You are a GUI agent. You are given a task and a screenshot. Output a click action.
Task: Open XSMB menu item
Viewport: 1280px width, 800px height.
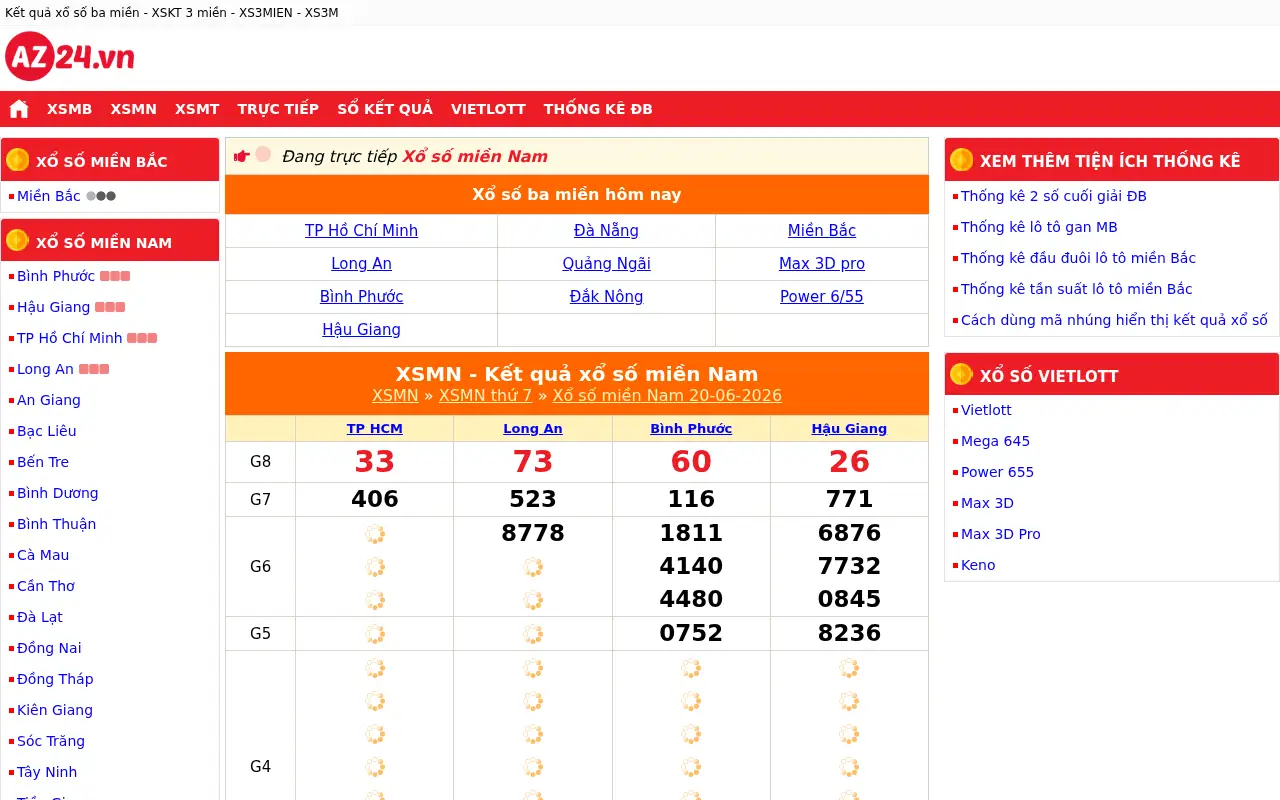tap(69, 109)
